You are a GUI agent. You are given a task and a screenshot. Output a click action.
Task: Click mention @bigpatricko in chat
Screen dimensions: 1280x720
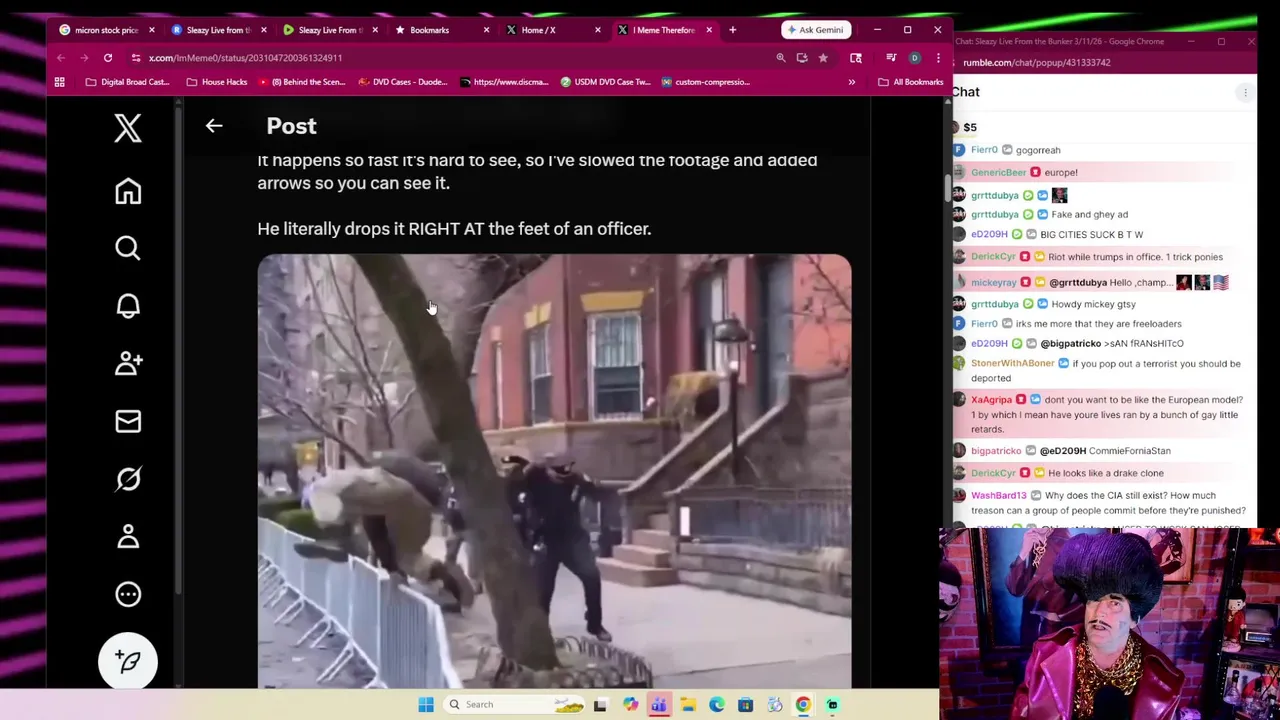(x=1070, y=344)
